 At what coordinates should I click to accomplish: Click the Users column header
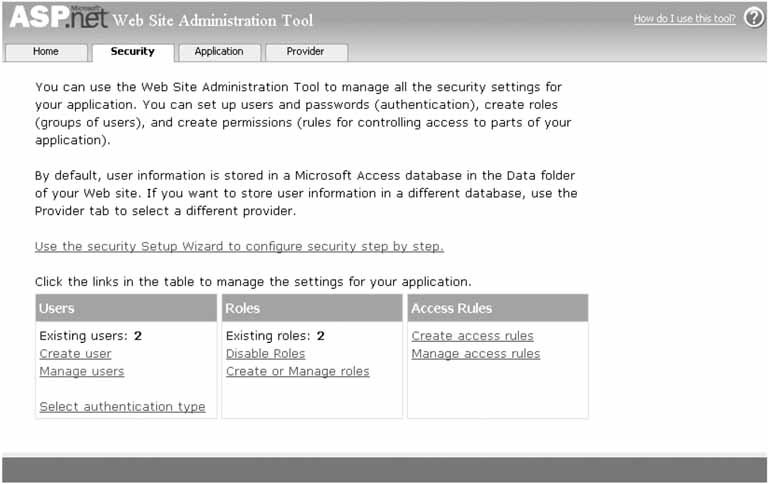point(57,308)
